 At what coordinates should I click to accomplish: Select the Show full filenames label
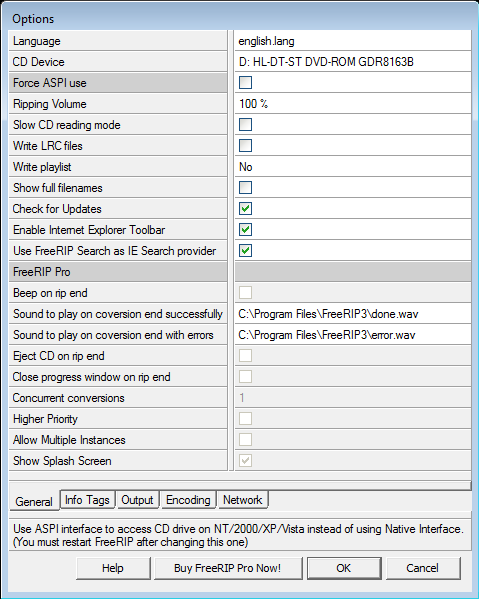coord(118,188)
